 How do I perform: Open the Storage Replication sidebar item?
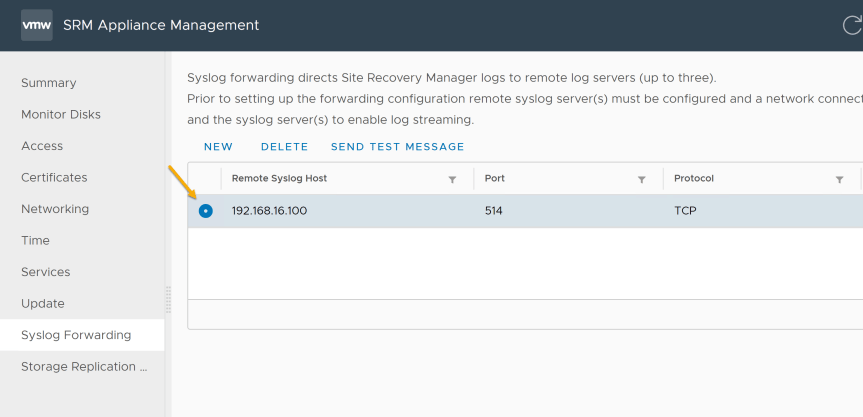(84, 366)
